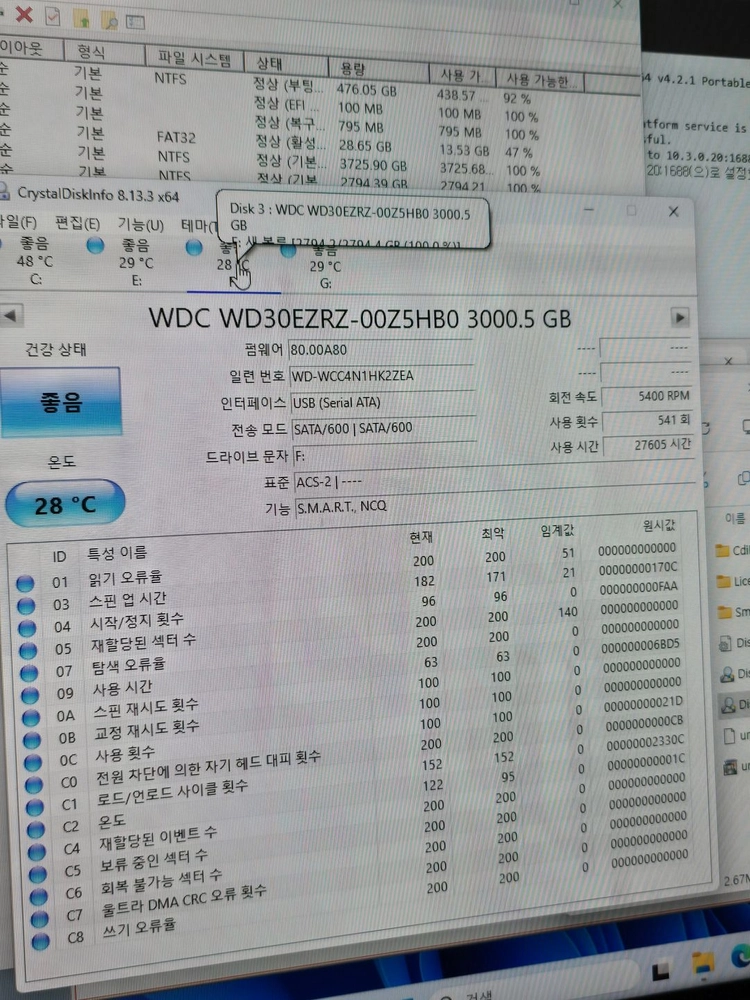The width and height of the screenshot is (750, 1000).
Task: Click status circle for C5 보류 중인 섹터 수
Action: [38, 874]
